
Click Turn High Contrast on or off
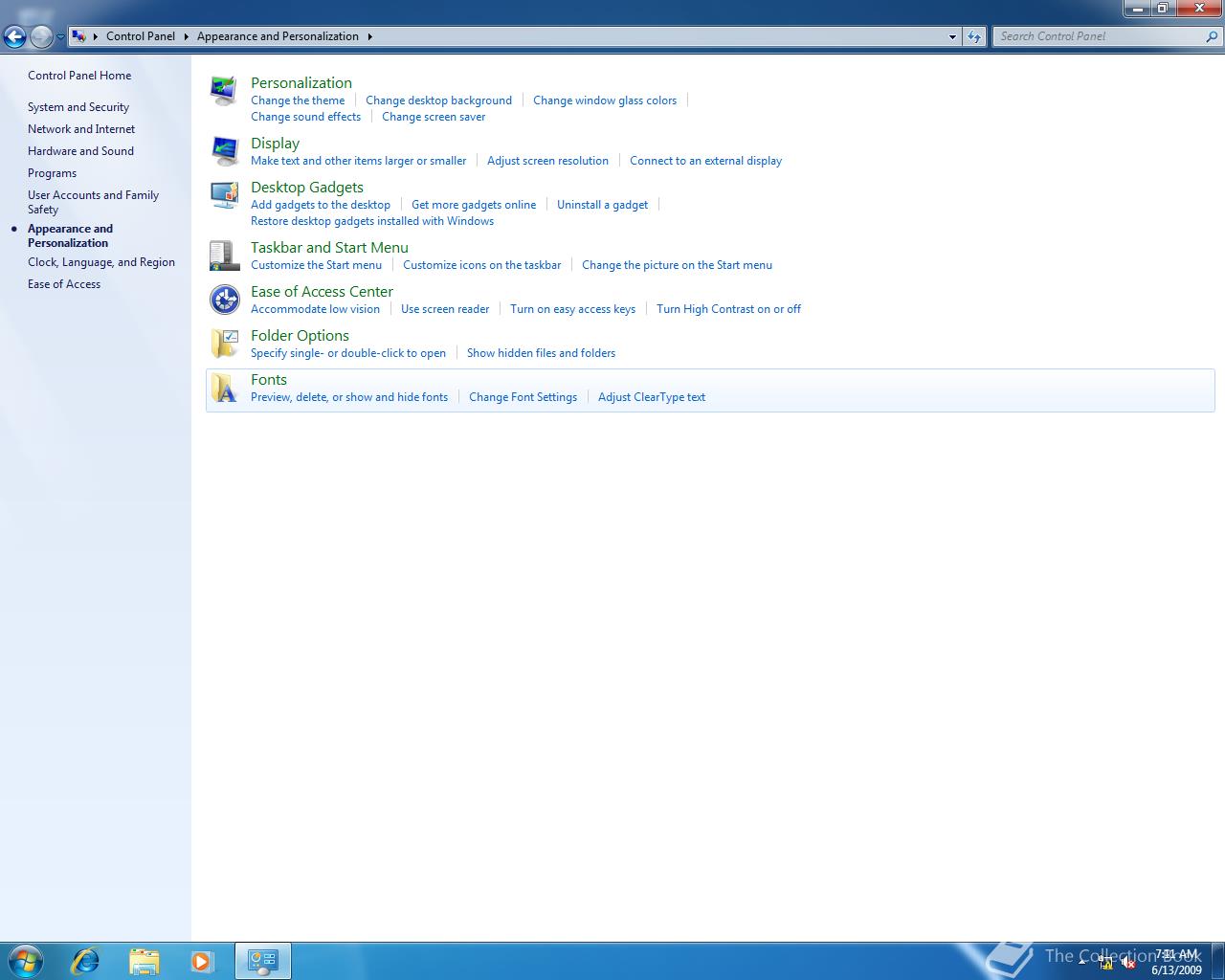click(x=728, y=309)
